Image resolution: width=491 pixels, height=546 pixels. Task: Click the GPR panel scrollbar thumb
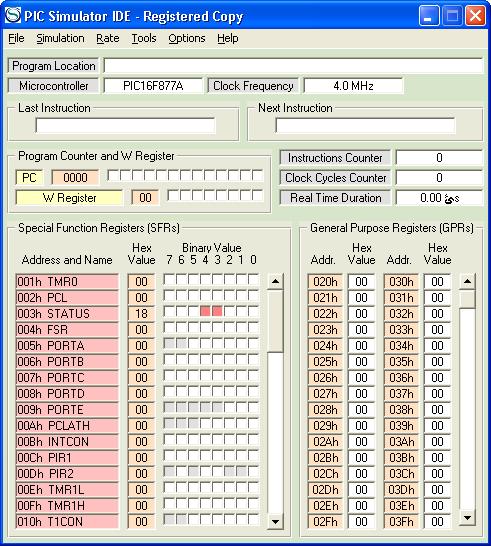point(467,299)
